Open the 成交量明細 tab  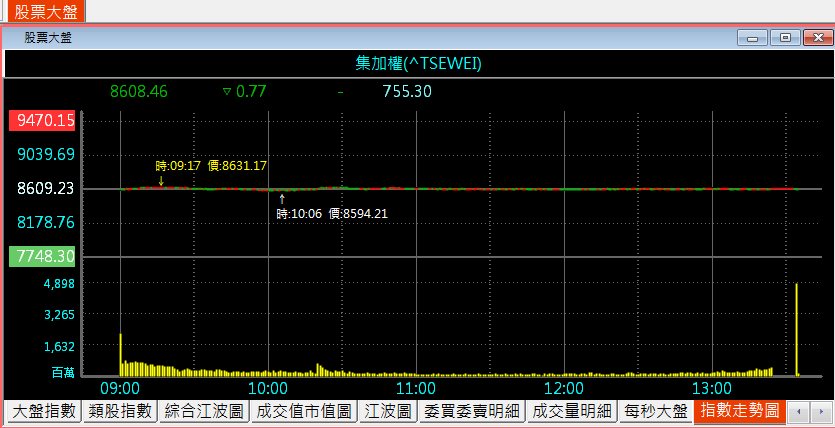569,411
